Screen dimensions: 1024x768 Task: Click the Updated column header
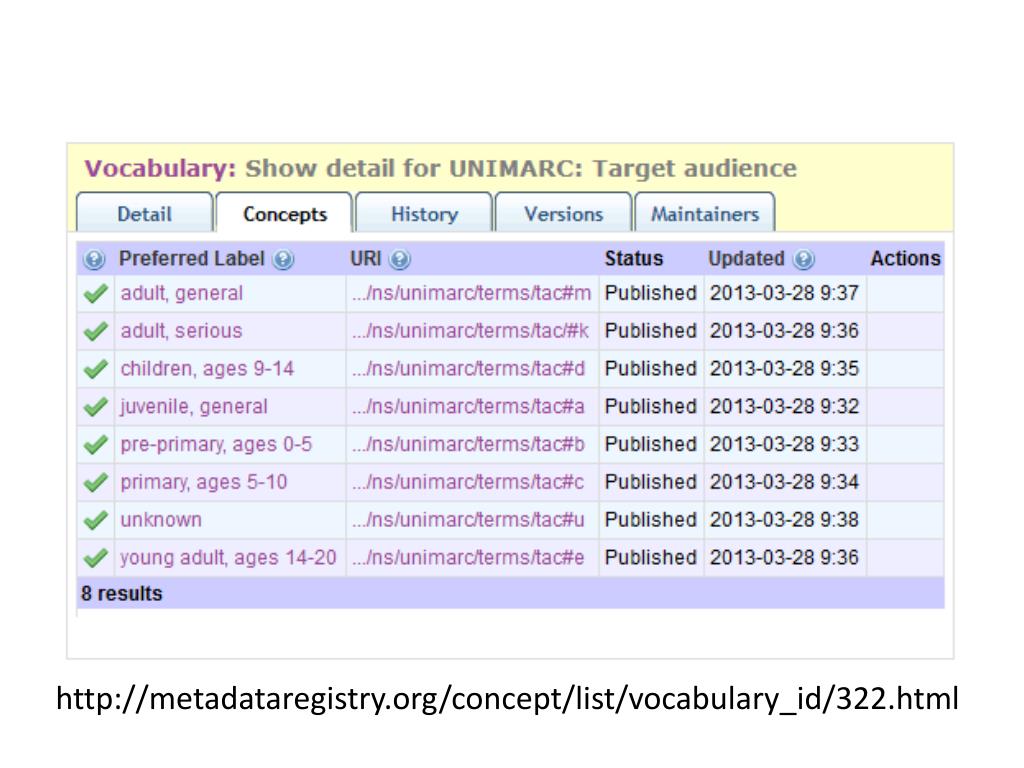tap(746, 259)
